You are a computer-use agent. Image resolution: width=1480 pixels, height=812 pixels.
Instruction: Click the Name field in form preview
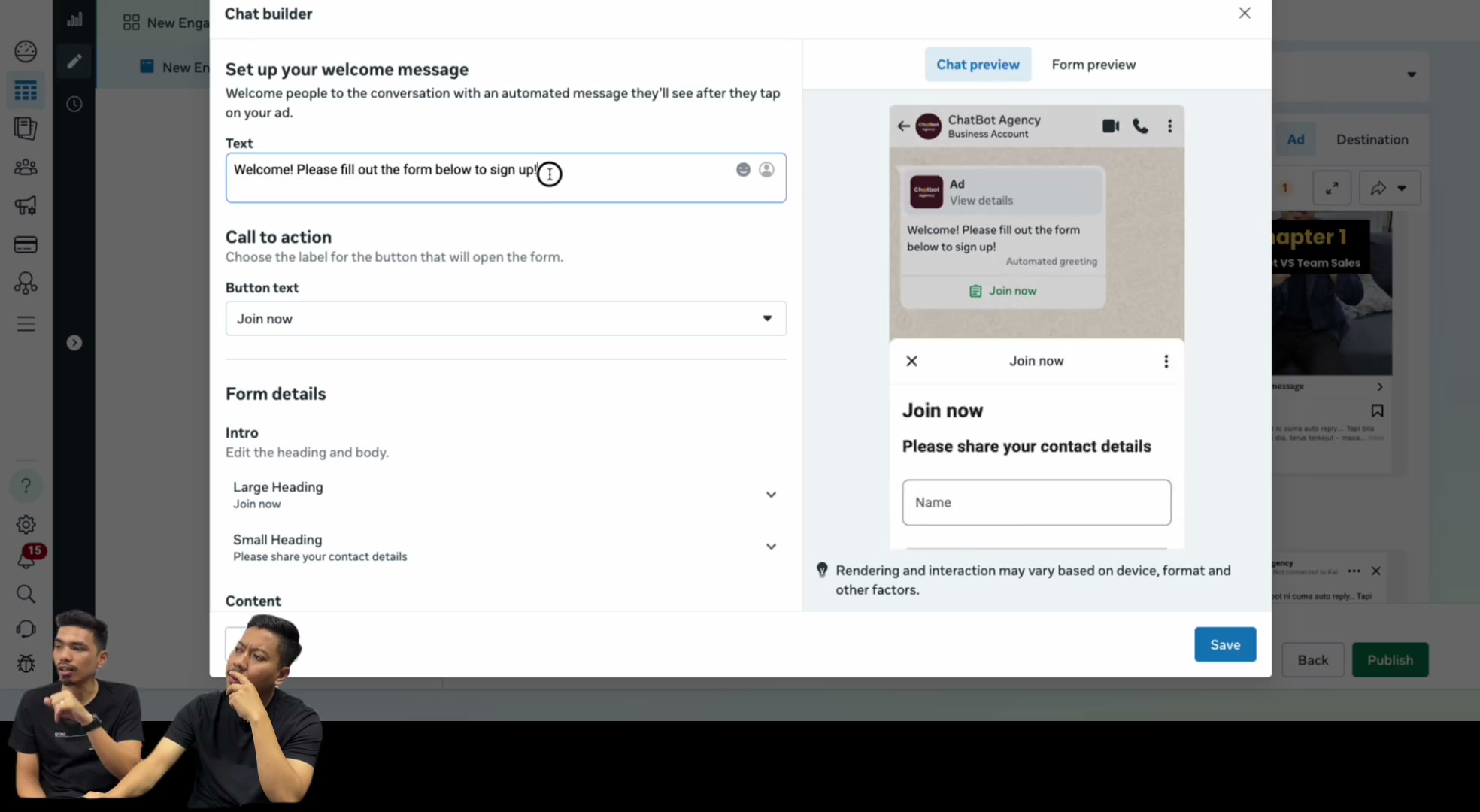pos(1036,502)
